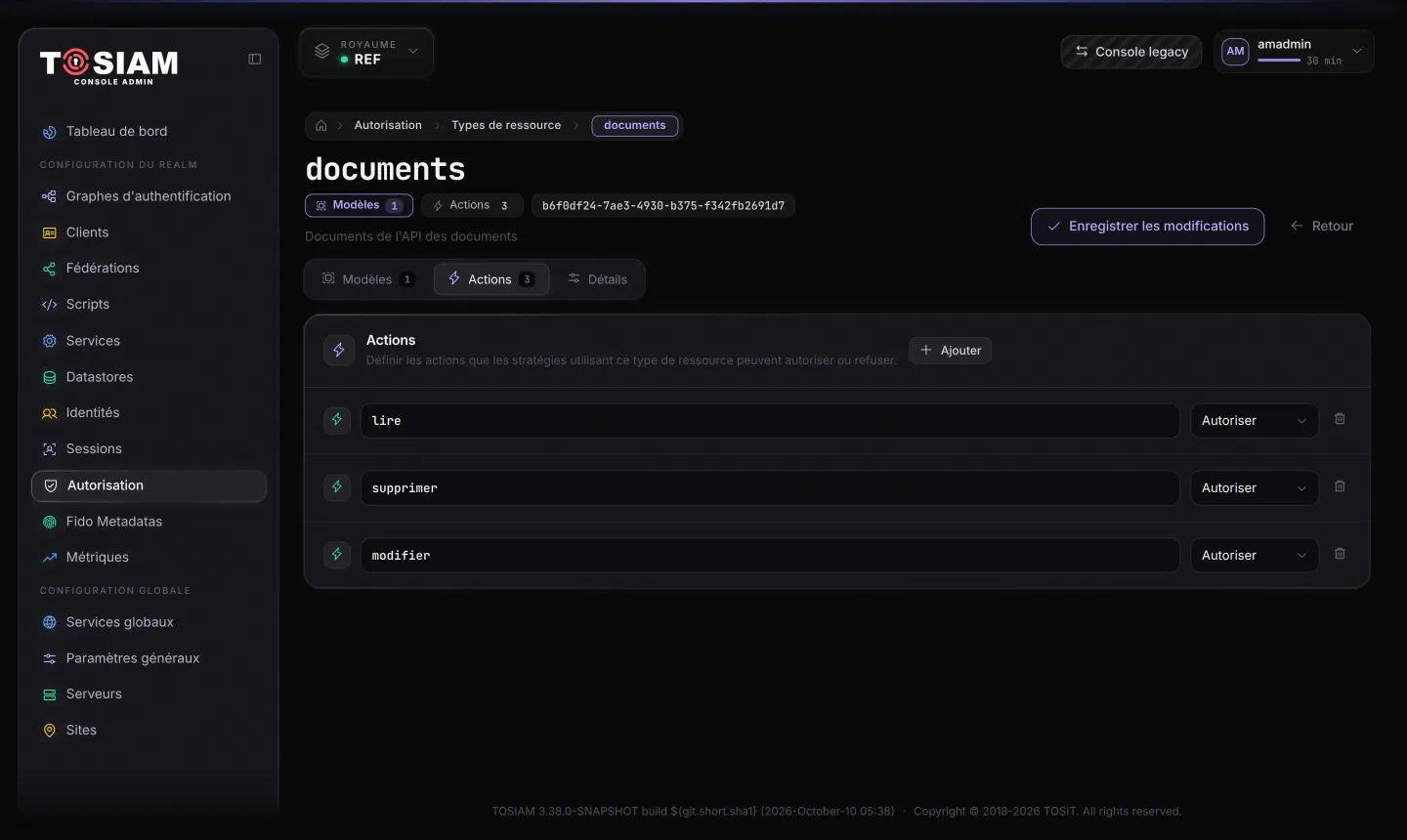The image size is (1407, 840).
Task: Click the home icon in breadcrumb
Action: pyautogui.click(x=321, y=126)
